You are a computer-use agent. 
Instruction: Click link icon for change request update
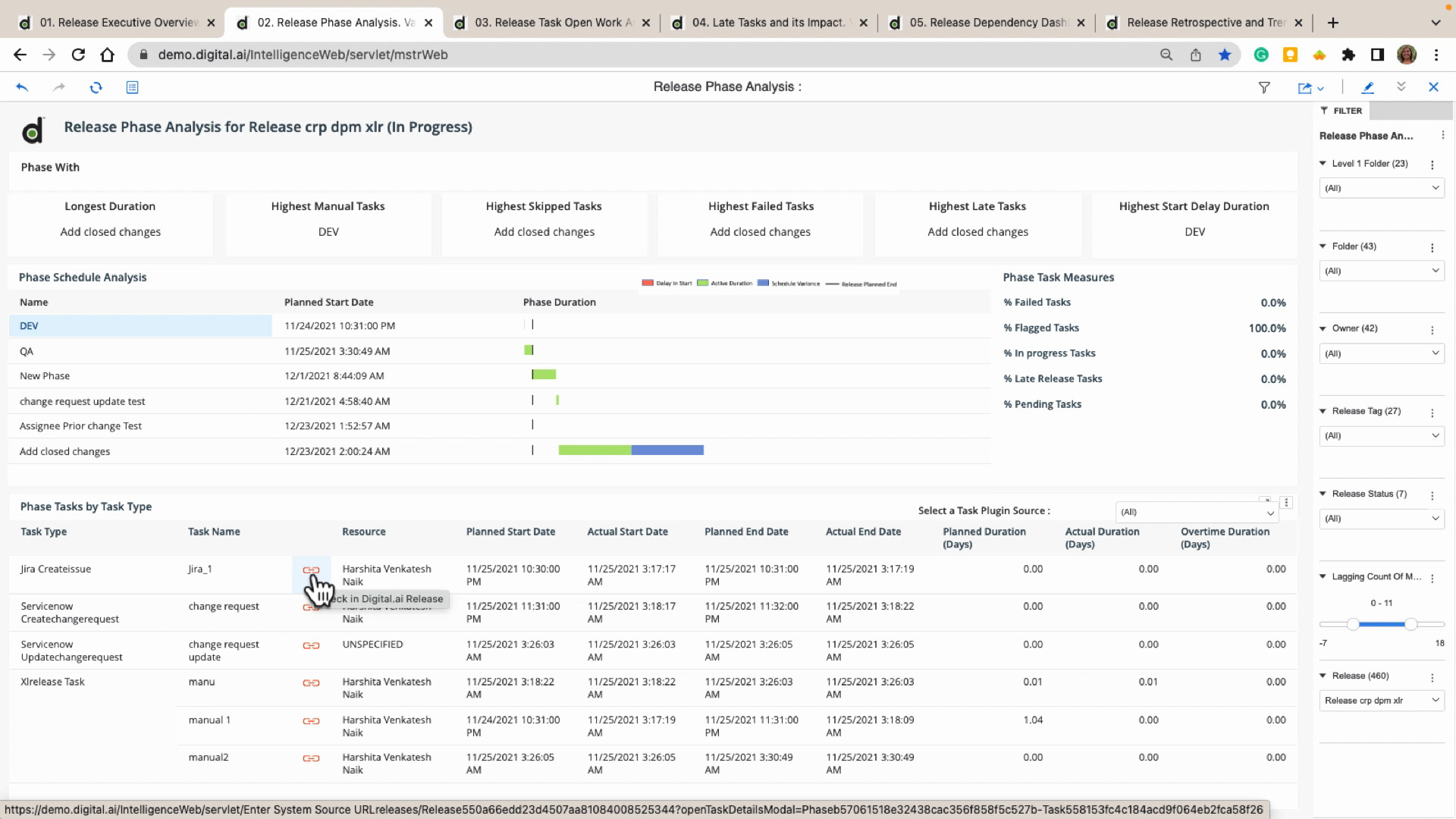[311, 645]
